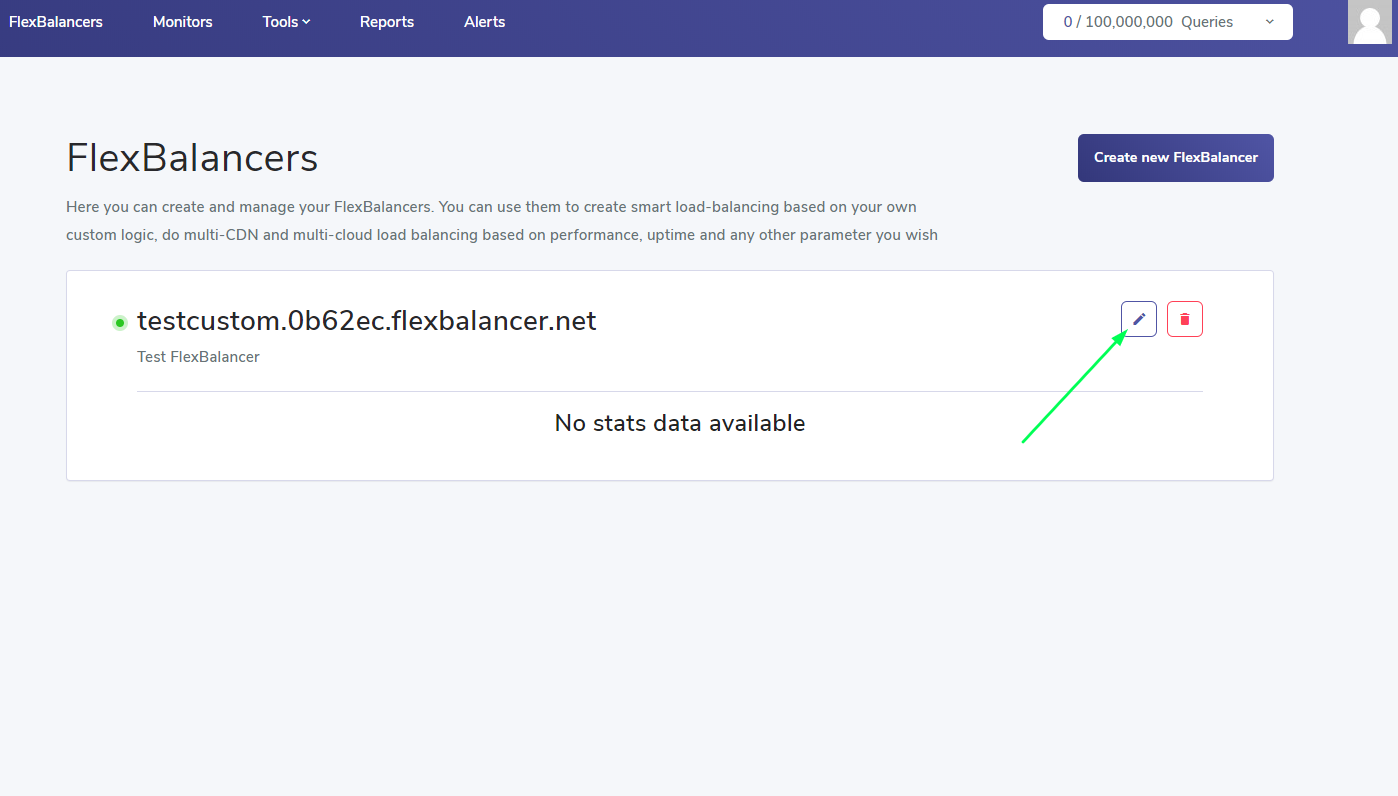Edit the testcustom FlexBalancer with pencil icon
The width and height of the screenshot is (1398, 796).
(1138, 319)
